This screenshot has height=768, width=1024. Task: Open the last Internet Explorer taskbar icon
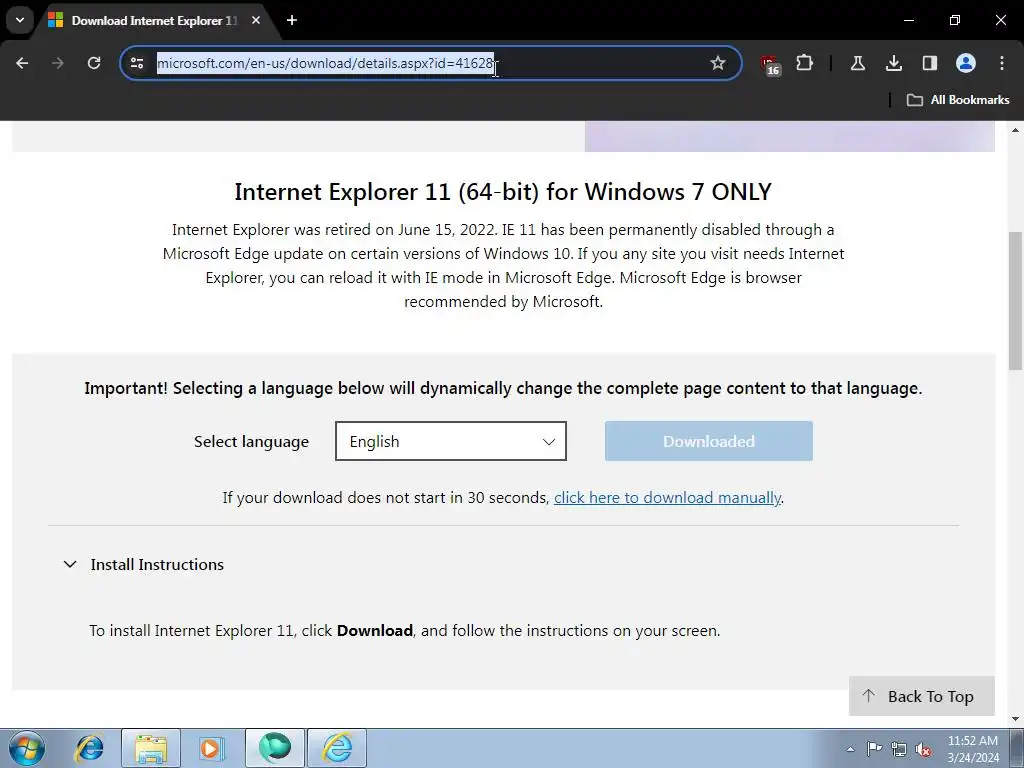coord(337,748)
